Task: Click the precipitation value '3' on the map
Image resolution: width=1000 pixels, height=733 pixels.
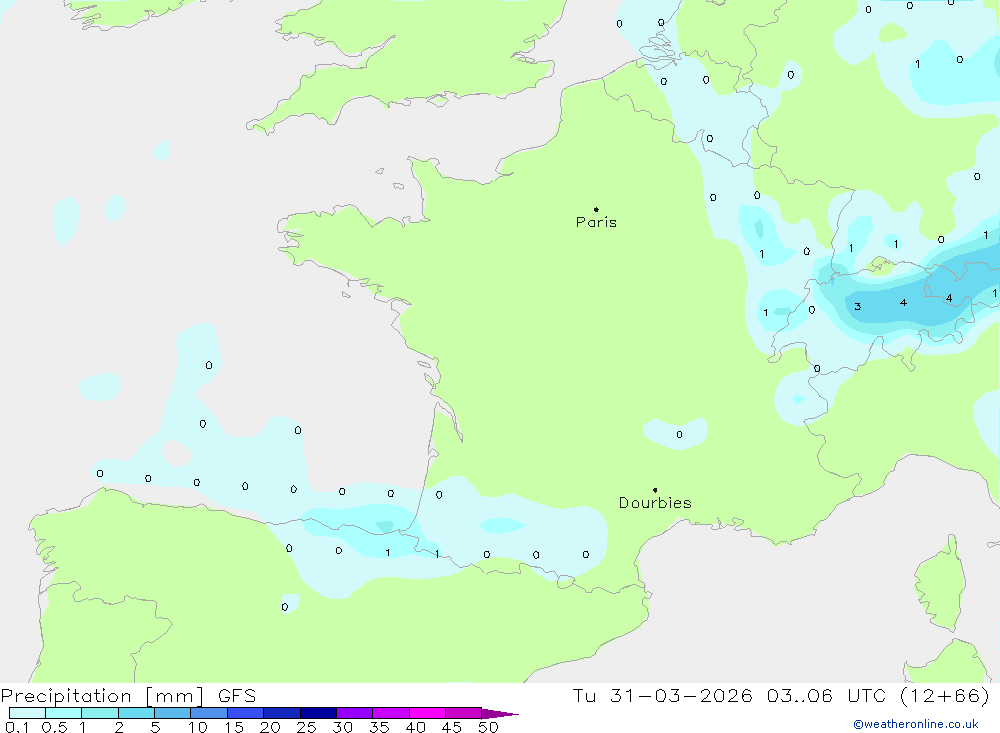Action: (x=858, y=306)
